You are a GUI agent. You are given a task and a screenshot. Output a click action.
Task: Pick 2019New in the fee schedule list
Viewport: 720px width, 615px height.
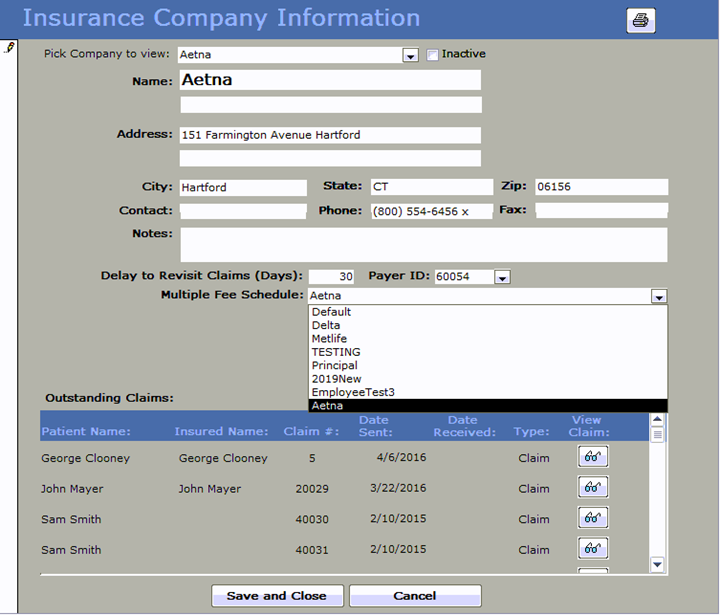(x=335, y=379)
